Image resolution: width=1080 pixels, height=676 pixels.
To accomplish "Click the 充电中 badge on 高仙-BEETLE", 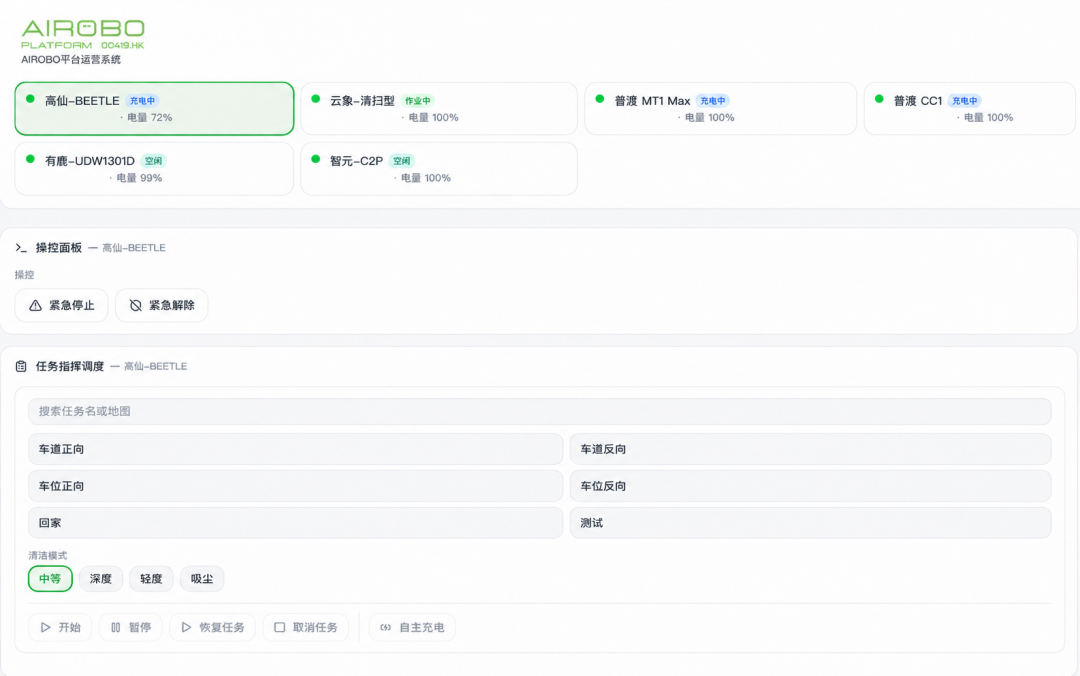I will click(x=143, y=101).
